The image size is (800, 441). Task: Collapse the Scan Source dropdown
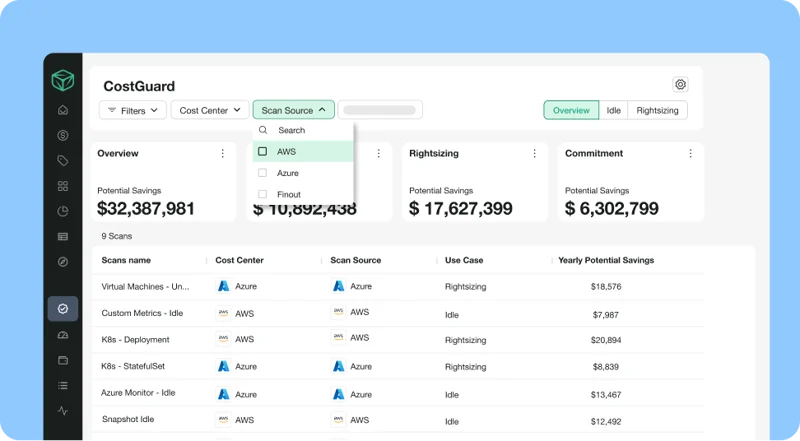pyautogui.click(x=293, y=111)
